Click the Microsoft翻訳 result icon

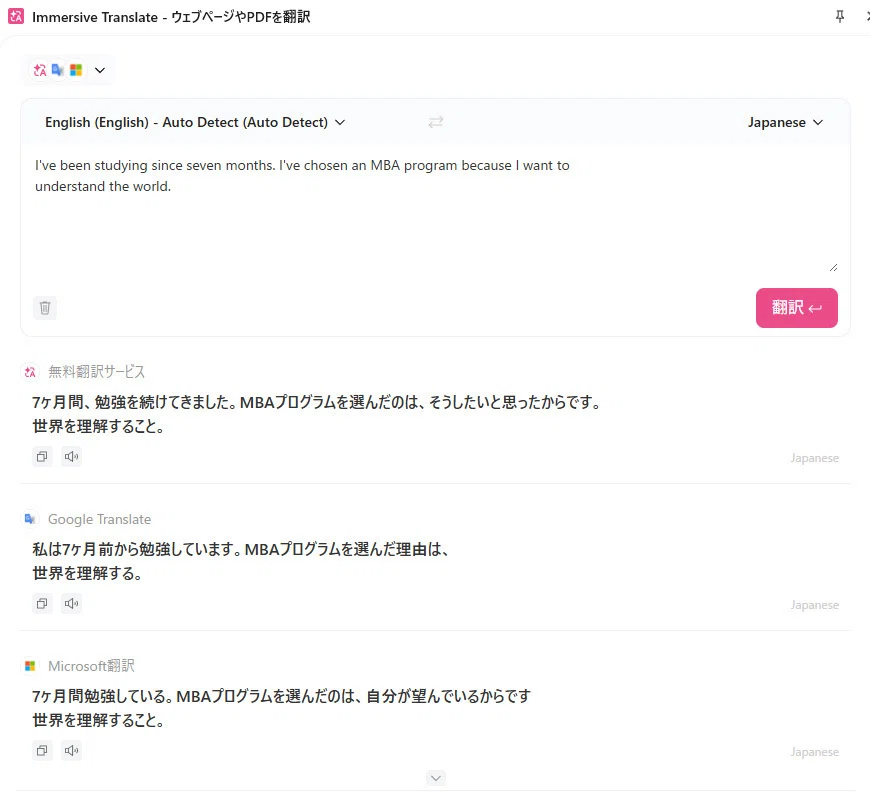[31, 666]
